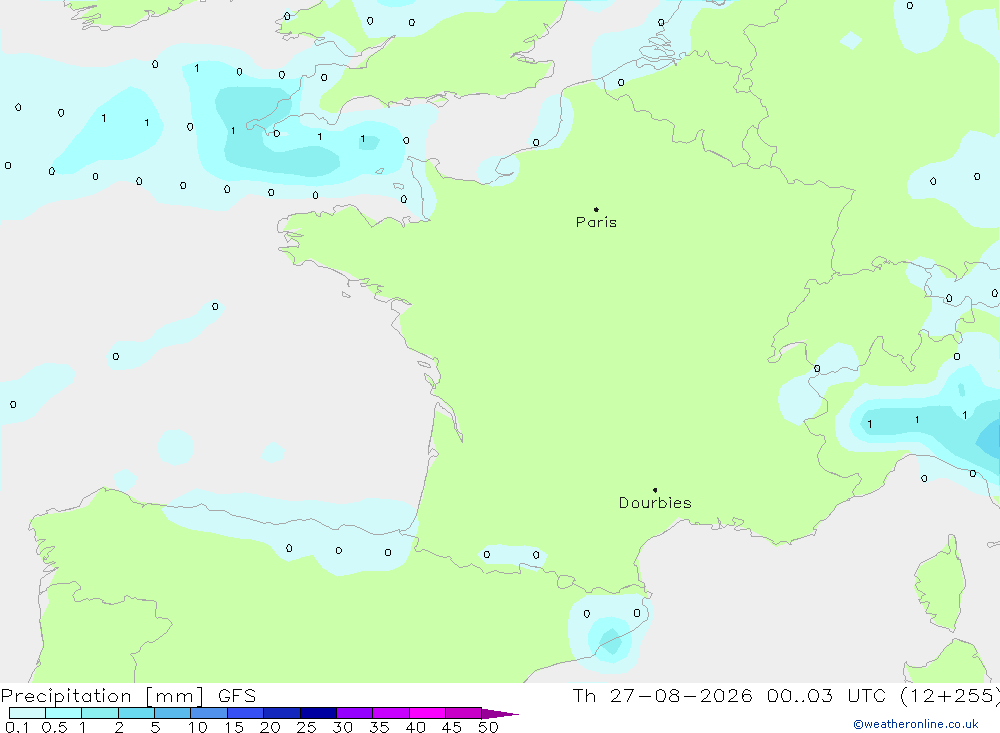
Task: Pick the 0.1–0.5 mm legend swatch
Action: (x=27, y=713)
